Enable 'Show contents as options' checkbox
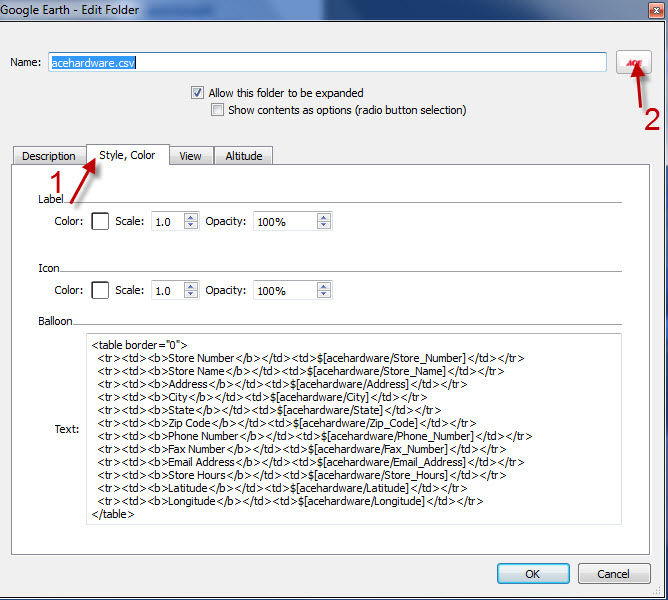This screenshot has width=668, height=600. point(217,110)
